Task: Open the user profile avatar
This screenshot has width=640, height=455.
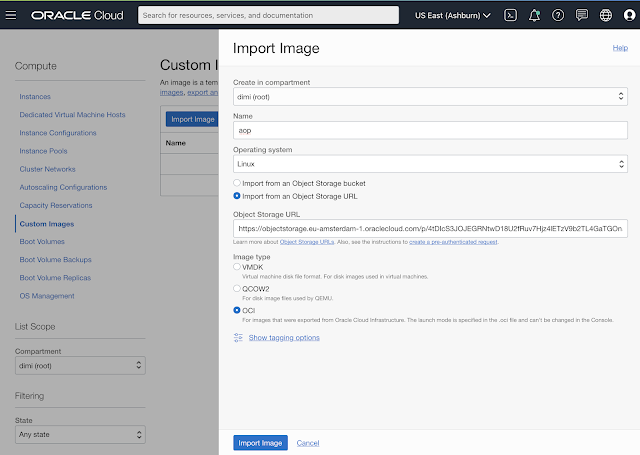Action: [628, 16]
